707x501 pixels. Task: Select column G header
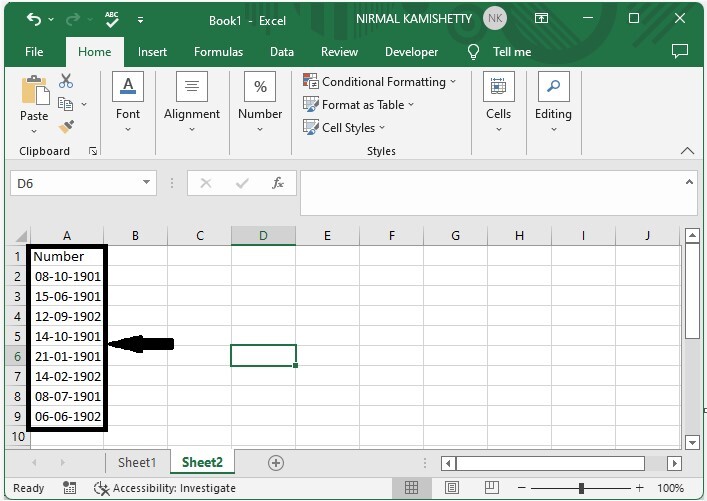point(455,236)
